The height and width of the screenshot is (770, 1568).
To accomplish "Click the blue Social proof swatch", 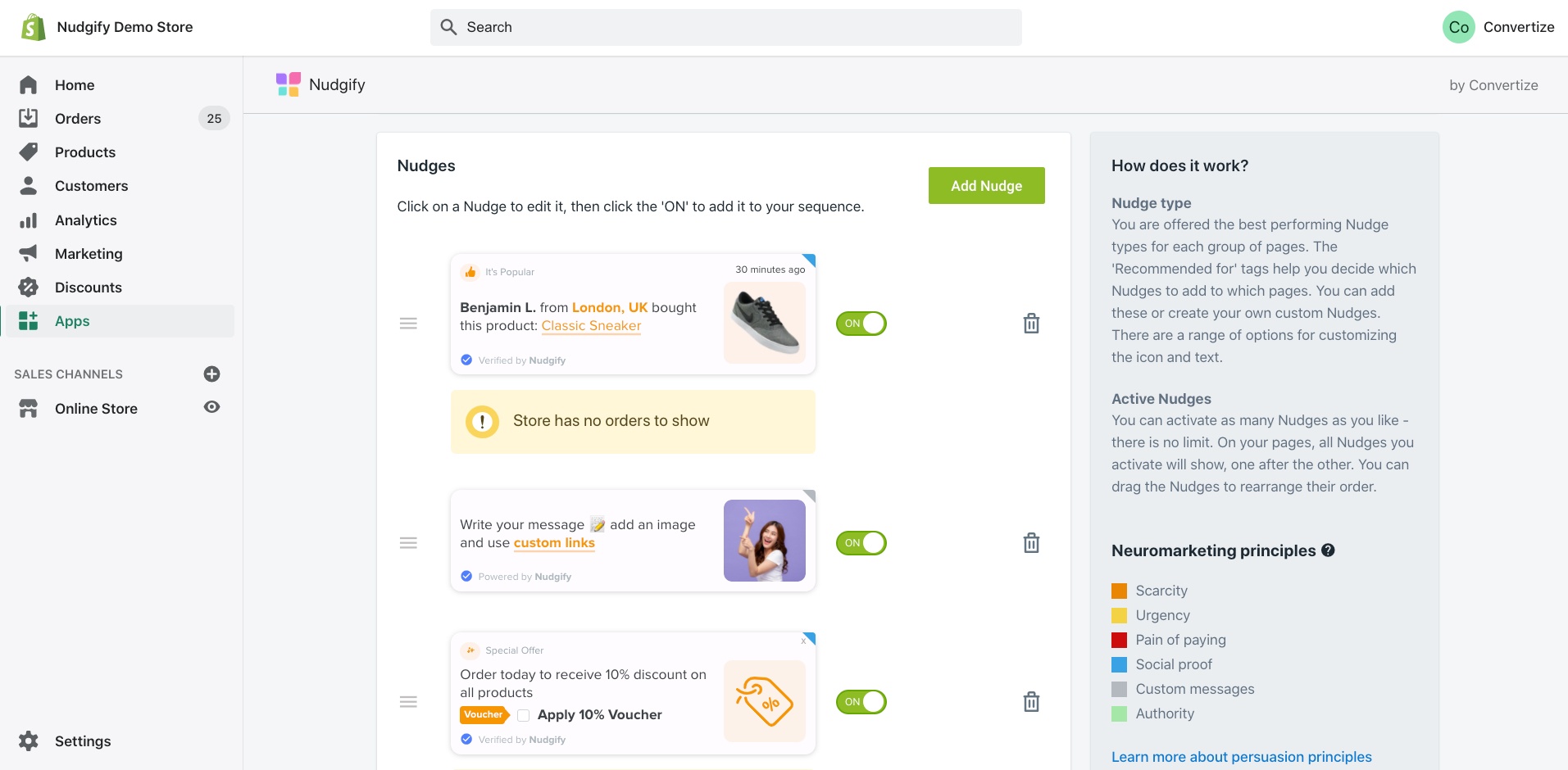I will coord(1119,664).
